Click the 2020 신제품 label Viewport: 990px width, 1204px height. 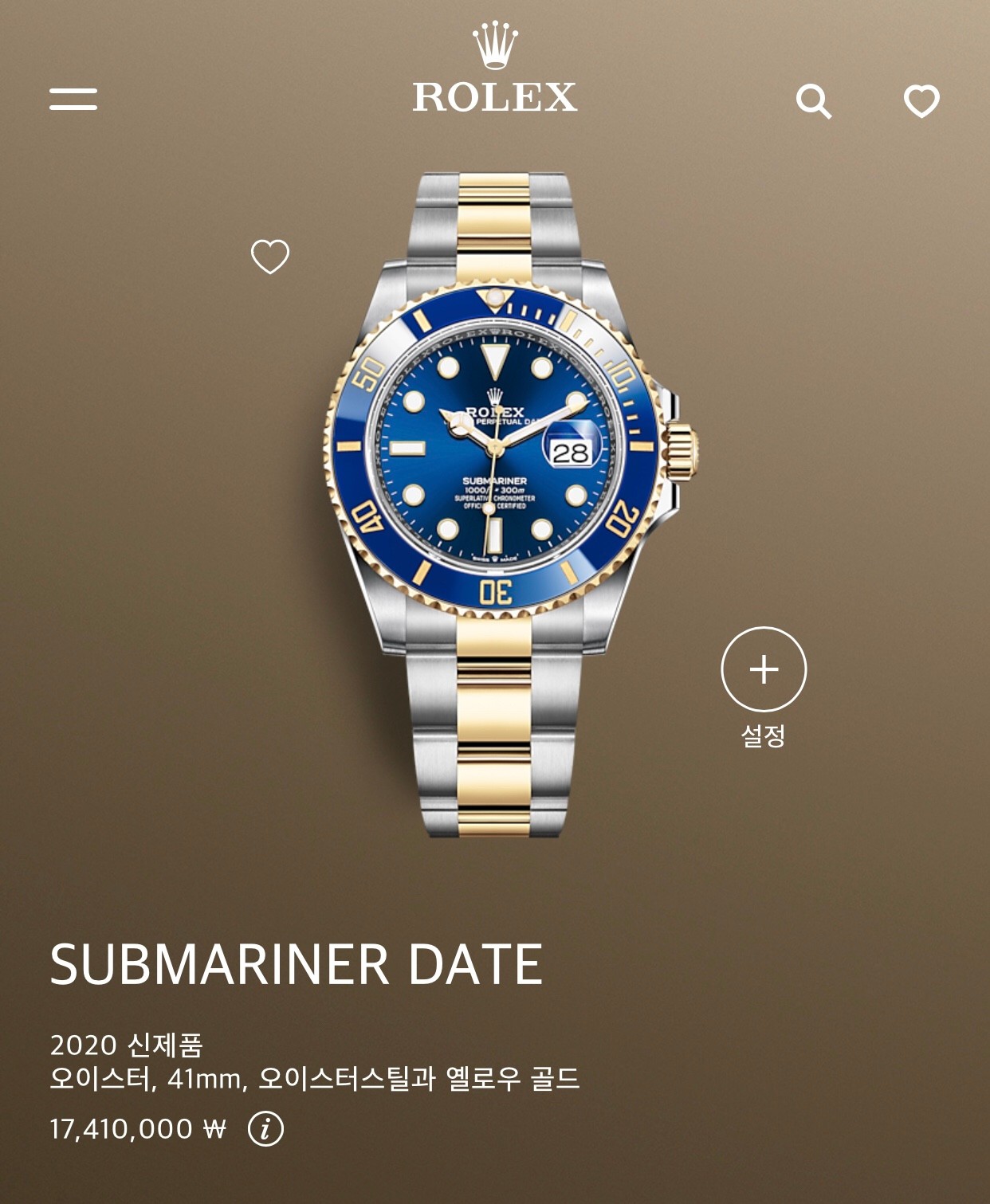126,1045
